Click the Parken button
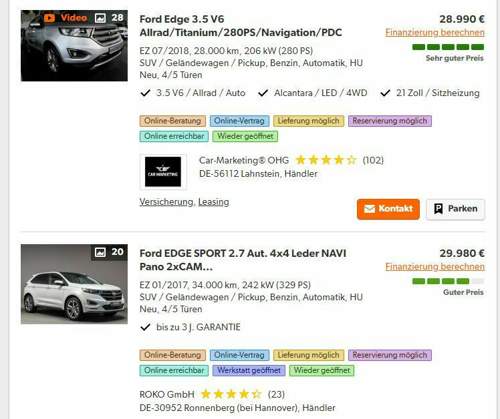This screenshot has width=500, height=419. pos(455,209)
